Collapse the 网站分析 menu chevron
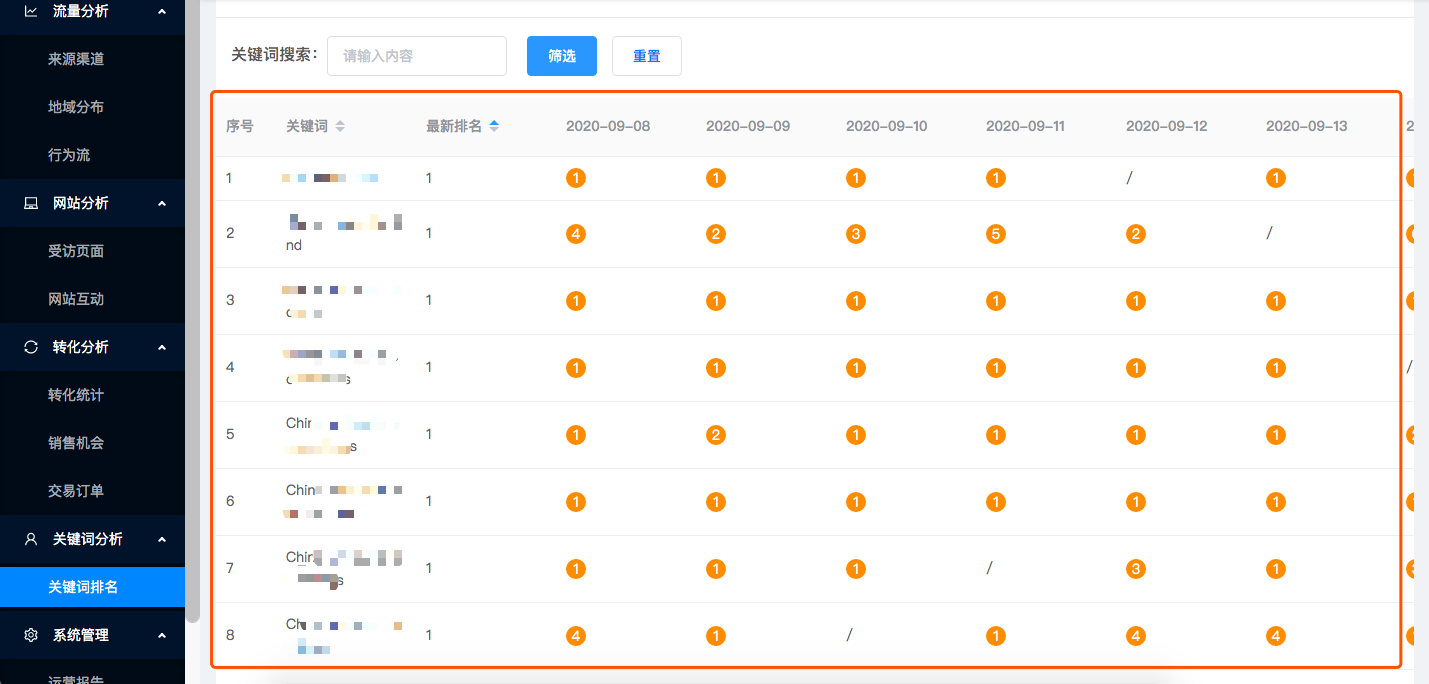Screen dimensions: 1429x684 click(x=162, y=203)
